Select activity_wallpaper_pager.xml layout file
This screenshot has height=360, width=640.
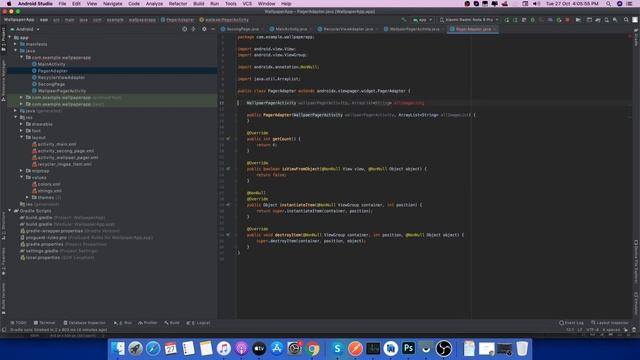(68, 158)
